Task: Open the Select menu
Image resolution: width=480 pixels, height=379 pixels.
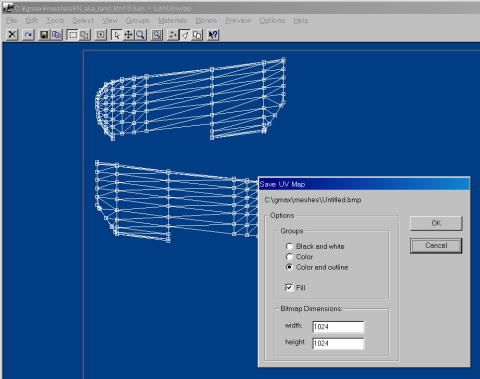Action: pos(83,20)
